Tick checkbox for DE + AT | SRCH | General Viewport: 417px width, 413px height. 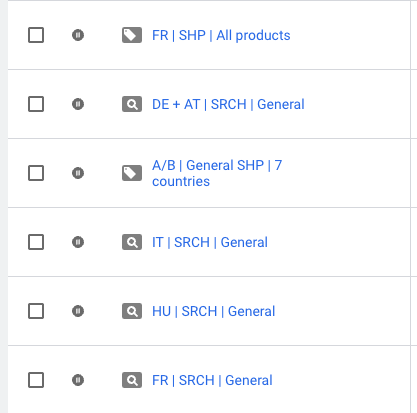coord(36,104)
